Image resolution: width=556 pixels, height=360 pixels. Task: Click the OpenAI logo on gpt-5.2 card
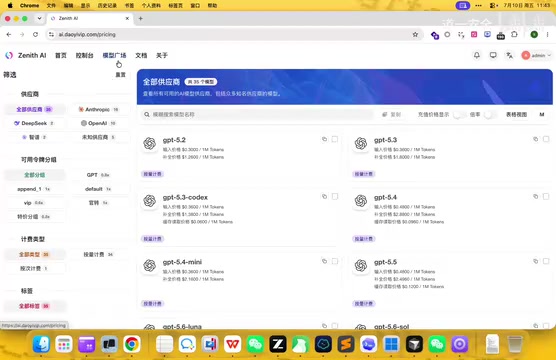tap(150, 143)
